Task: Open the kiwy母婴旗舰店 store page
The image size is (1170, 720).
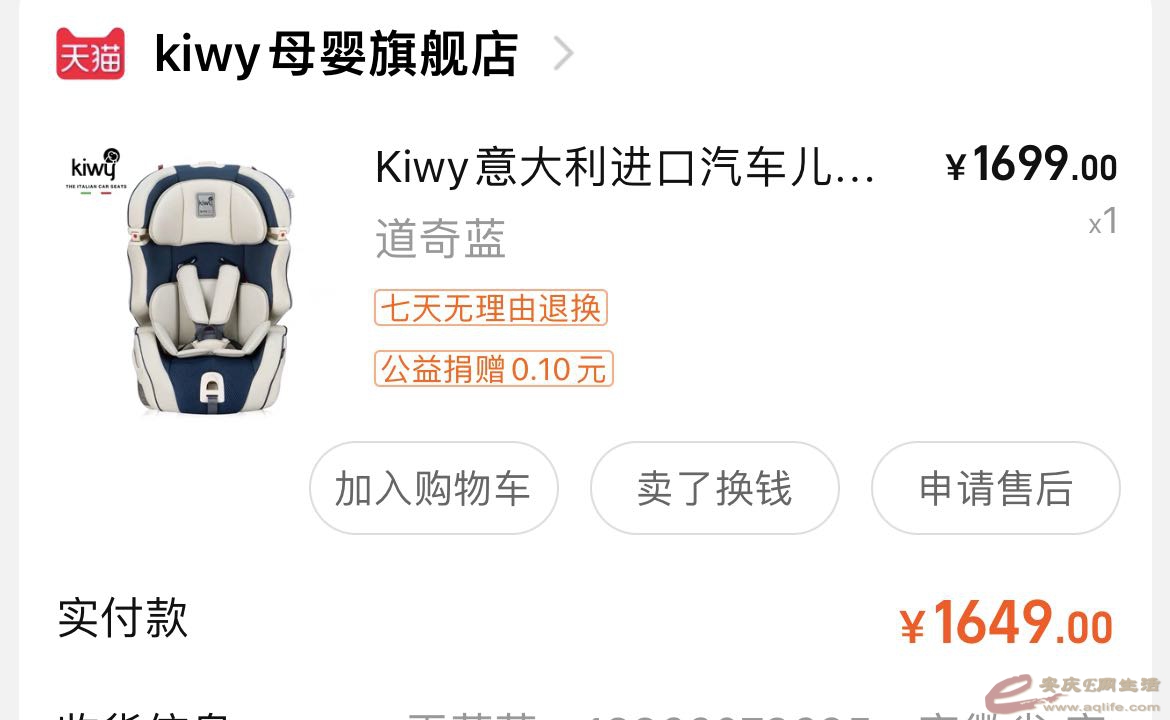Action: 336,54
